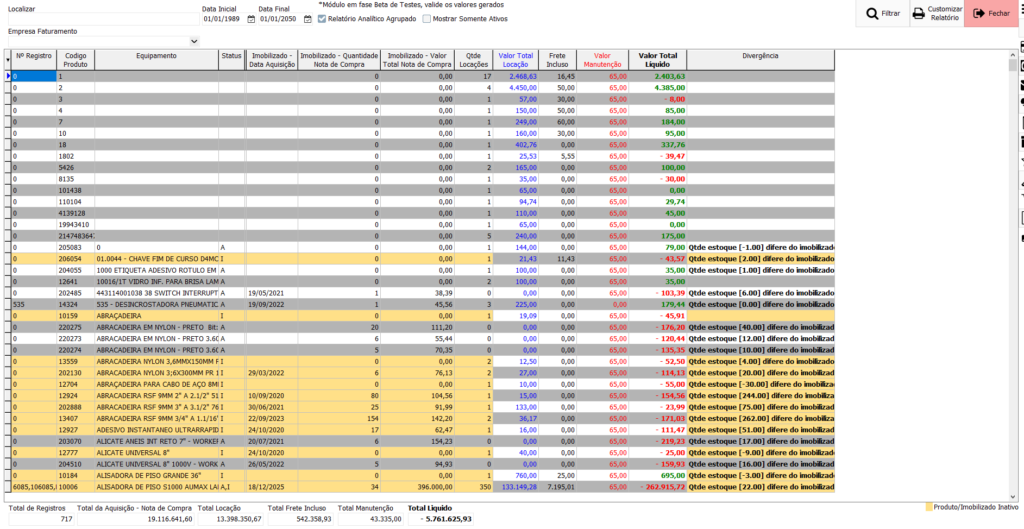Viewport: 1024px width, 529px height.
Task: Click the first row's indicator arrow
Action: point(9,76)
